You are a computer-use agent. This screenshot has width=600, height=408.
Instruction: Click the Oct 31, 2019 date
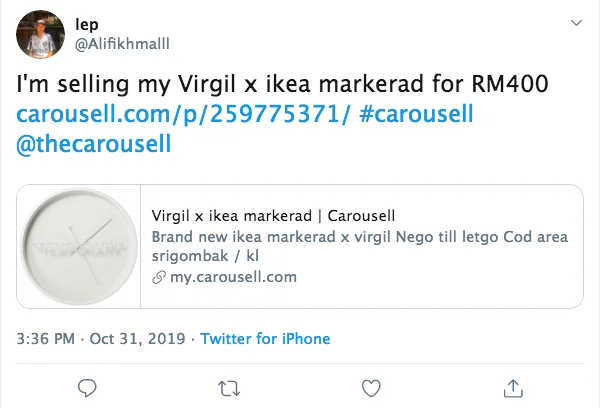pyautogui.click(x=137, y=339)
